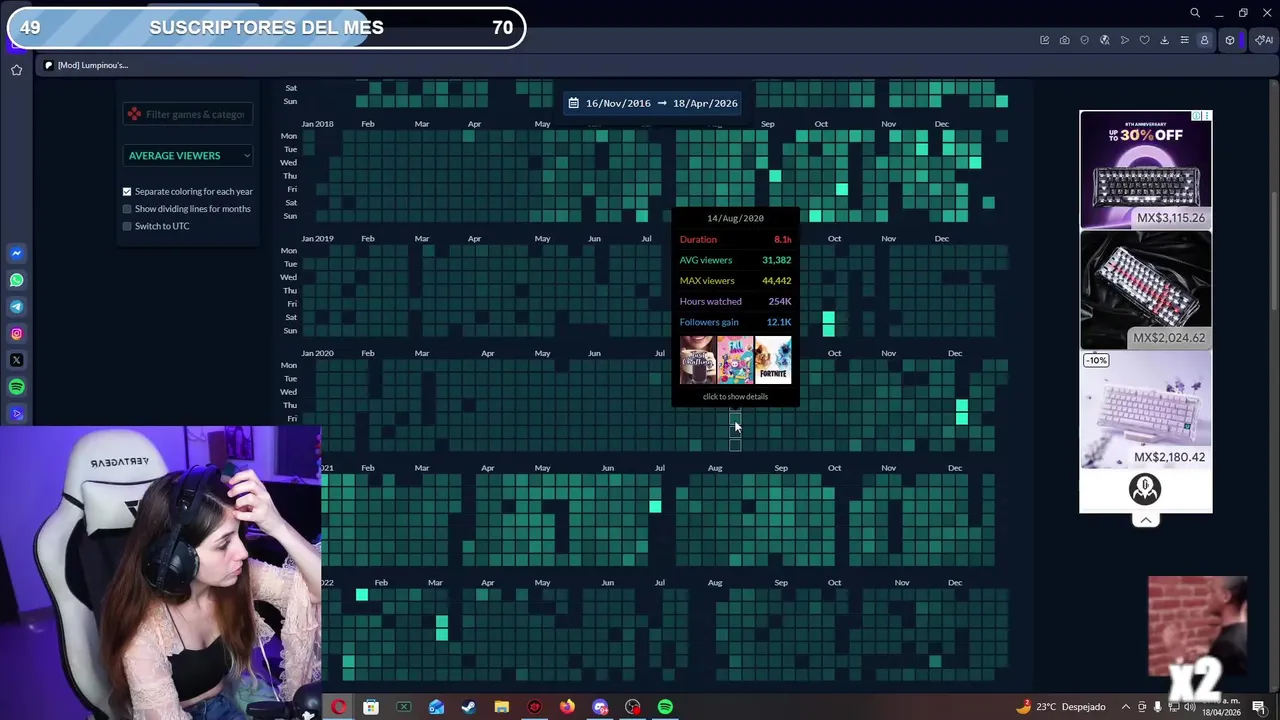Open the browser downloads icon
The image size is (1280, 720).
[1164, 40]
